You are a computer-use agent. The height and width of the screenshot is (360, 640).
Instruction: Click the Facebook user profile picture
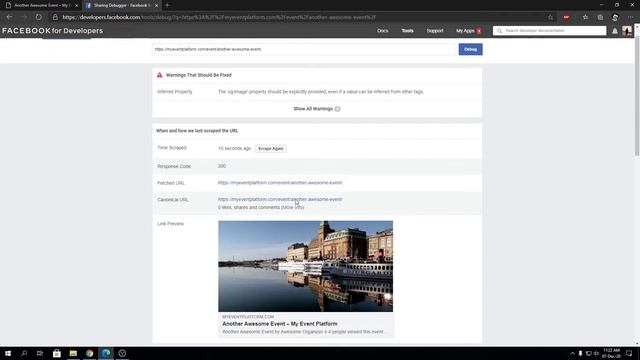point(627,31)
